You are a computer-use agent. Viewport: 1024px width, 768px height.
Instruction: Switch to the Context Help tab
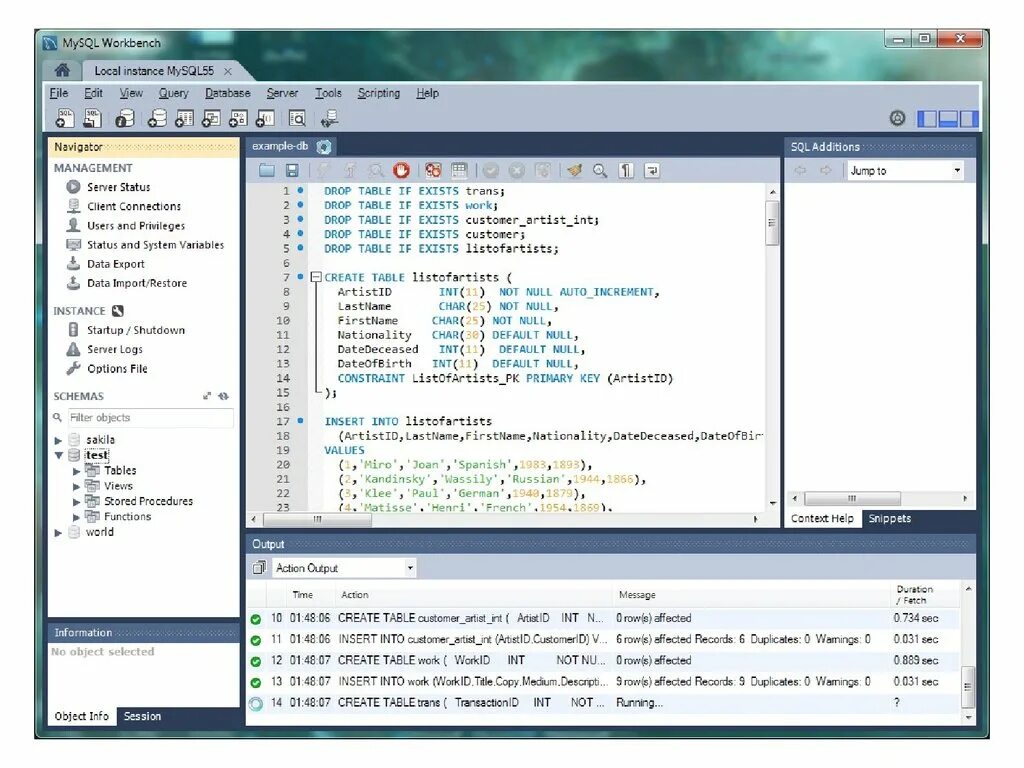tap(822, 519)
